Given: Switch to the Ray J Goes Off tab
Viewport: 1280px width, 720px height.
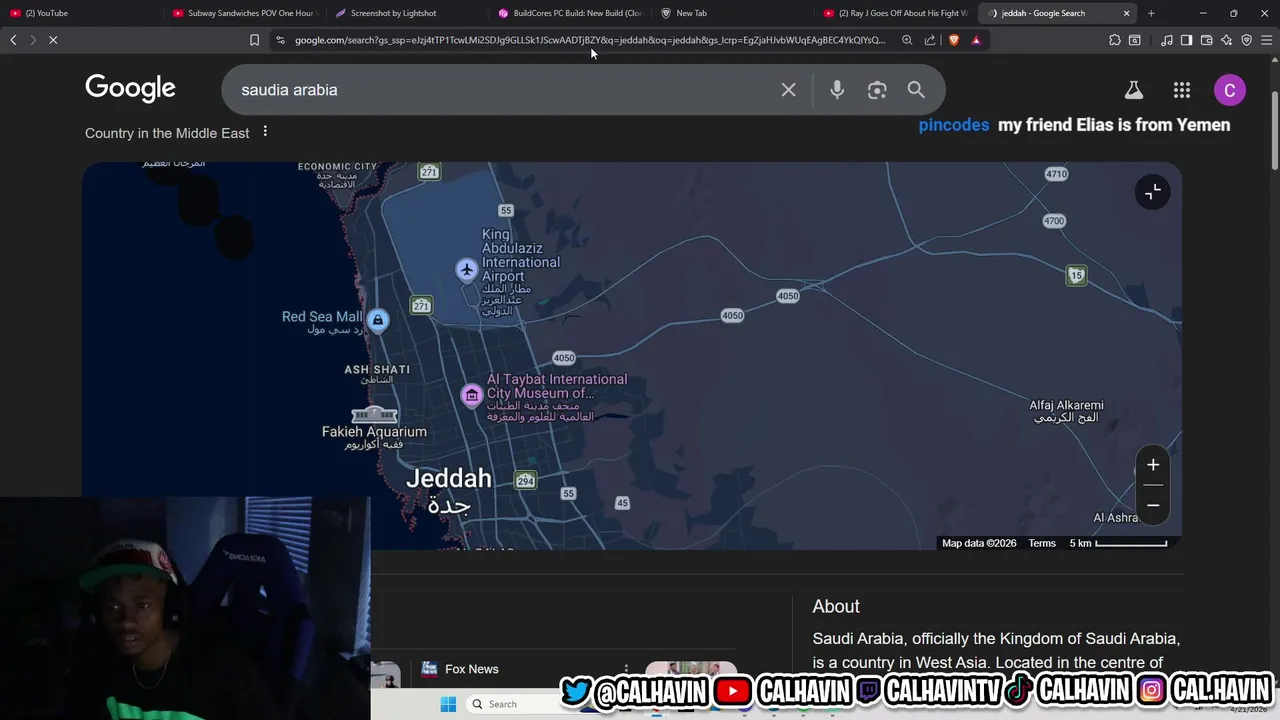Looking at the screenshot, I should click(x=895, y=13).
